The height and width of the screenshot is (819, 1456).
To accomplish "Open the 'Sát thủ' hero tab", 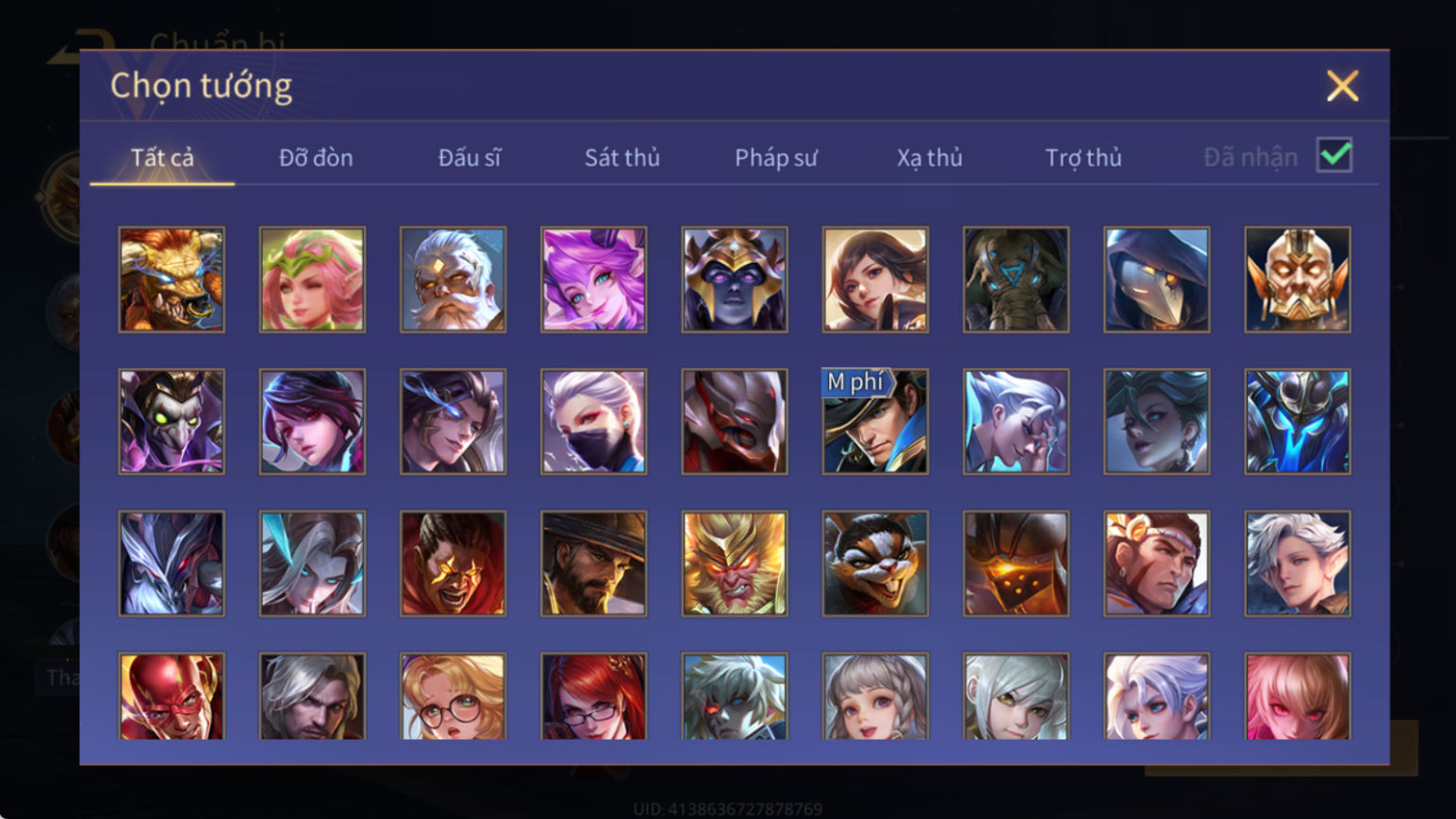I will point(622,157).
